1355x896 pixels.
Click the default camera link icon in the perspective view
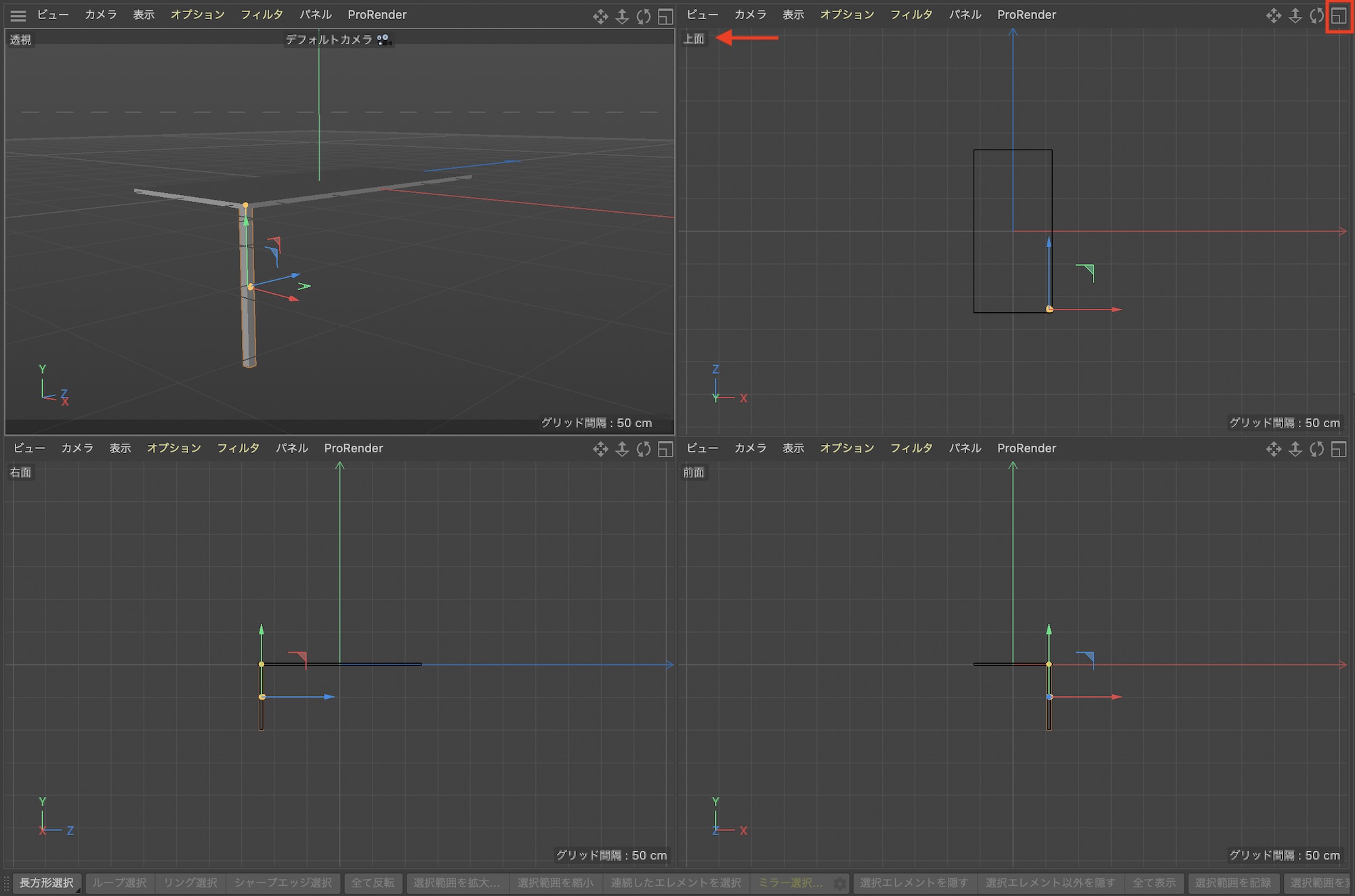point(383,40)
